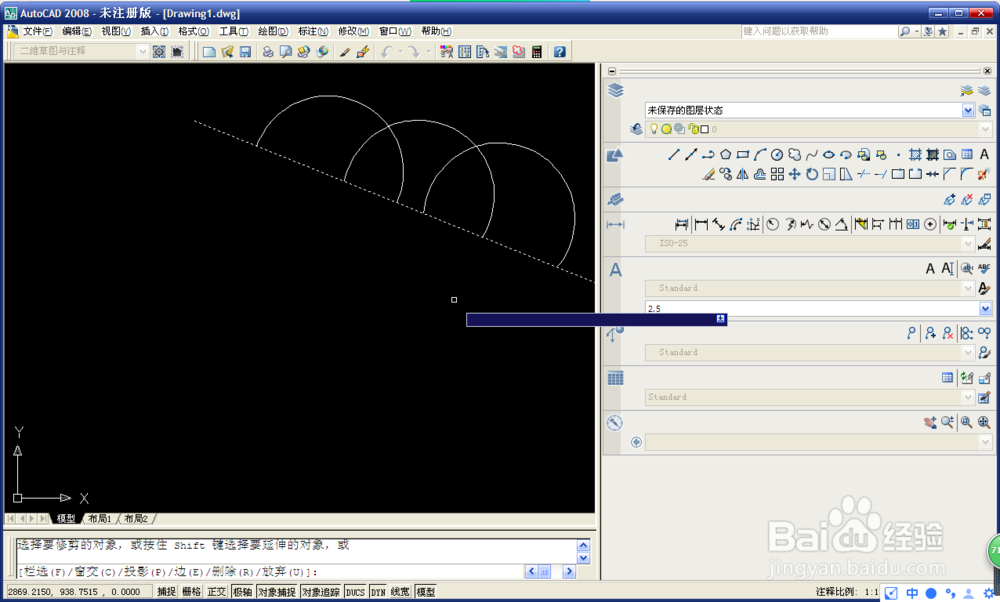Select the Polygon draw tool
Screen dimensions: 1000x602
tap(725, 154)
